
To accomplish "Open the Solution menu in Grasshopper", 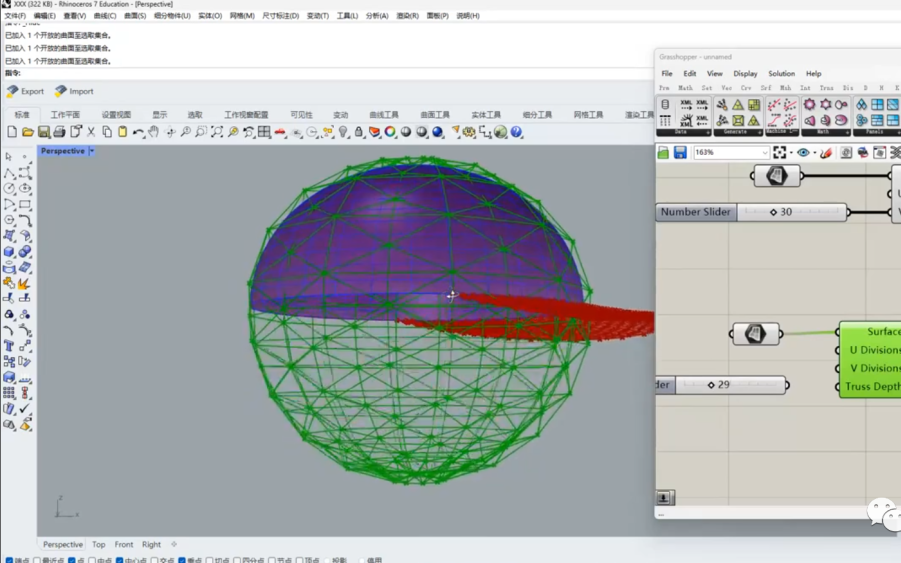I will [781, 74].
